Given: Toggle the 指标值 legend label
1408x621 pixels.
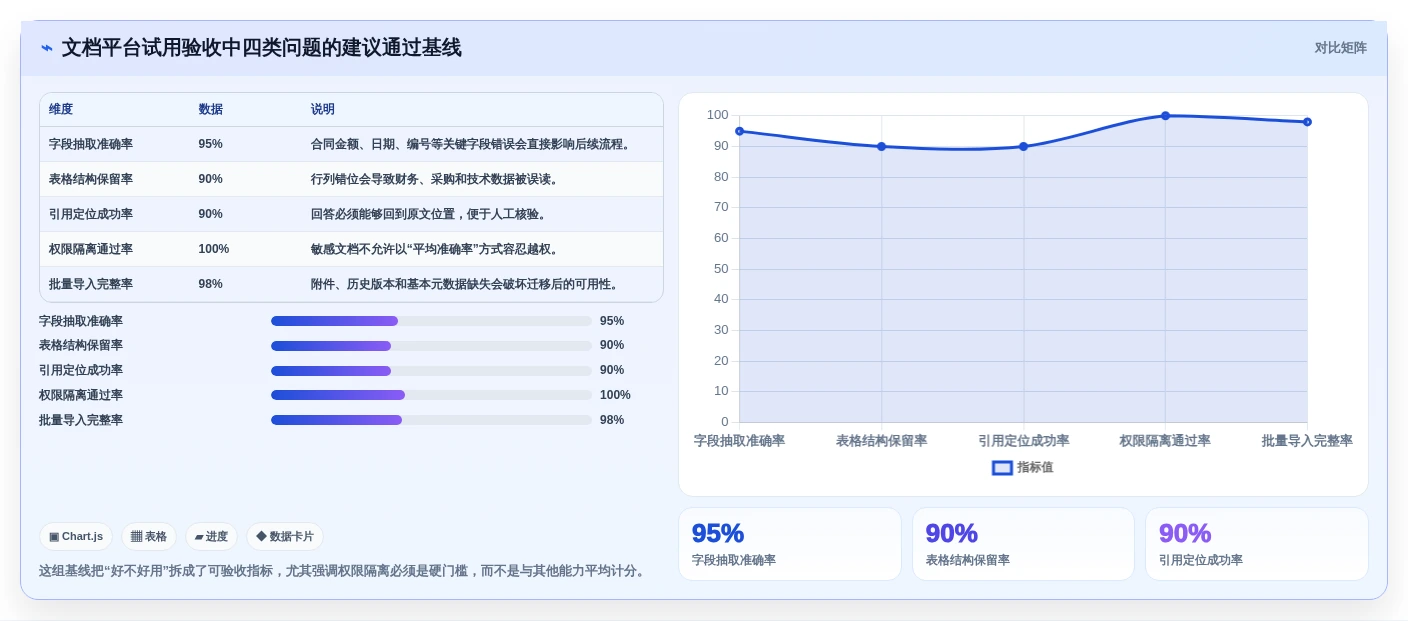Looking at the screenshot, I should [x=1035, y=468].
